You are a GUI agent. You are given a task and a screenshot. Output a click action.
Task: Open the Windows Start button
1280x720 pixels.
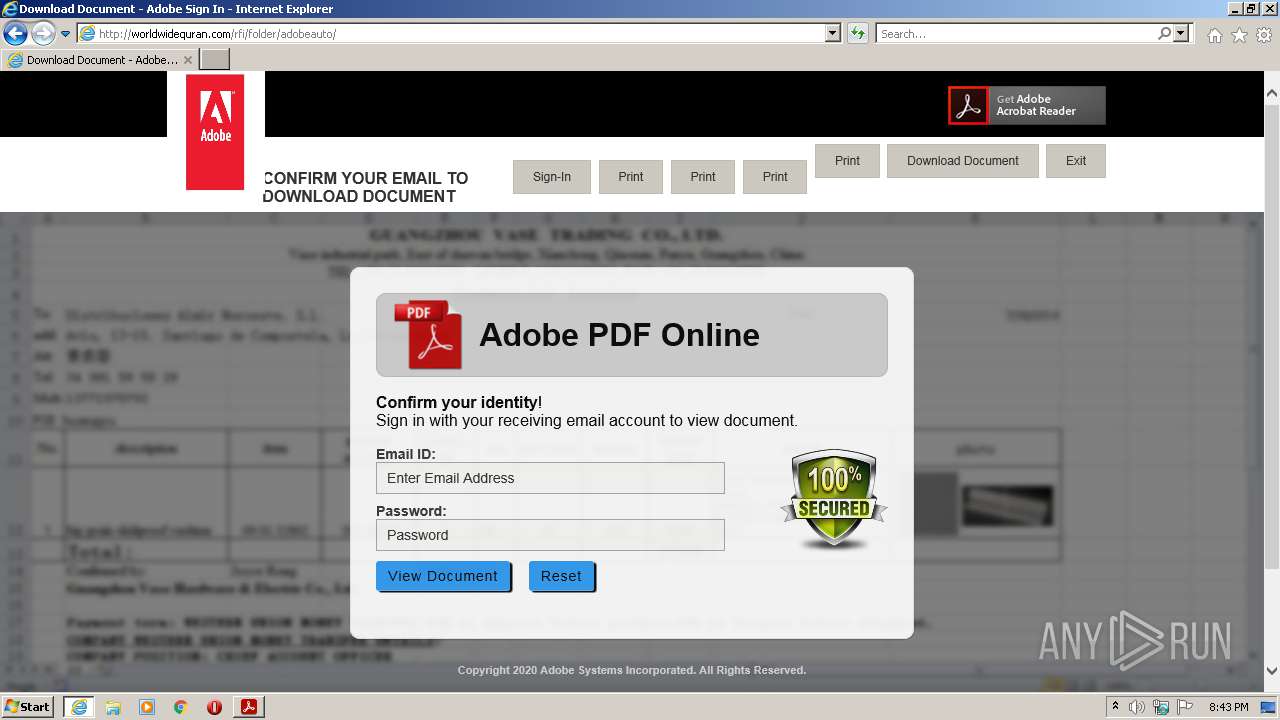pyautogui.click(x=28, y=706)
